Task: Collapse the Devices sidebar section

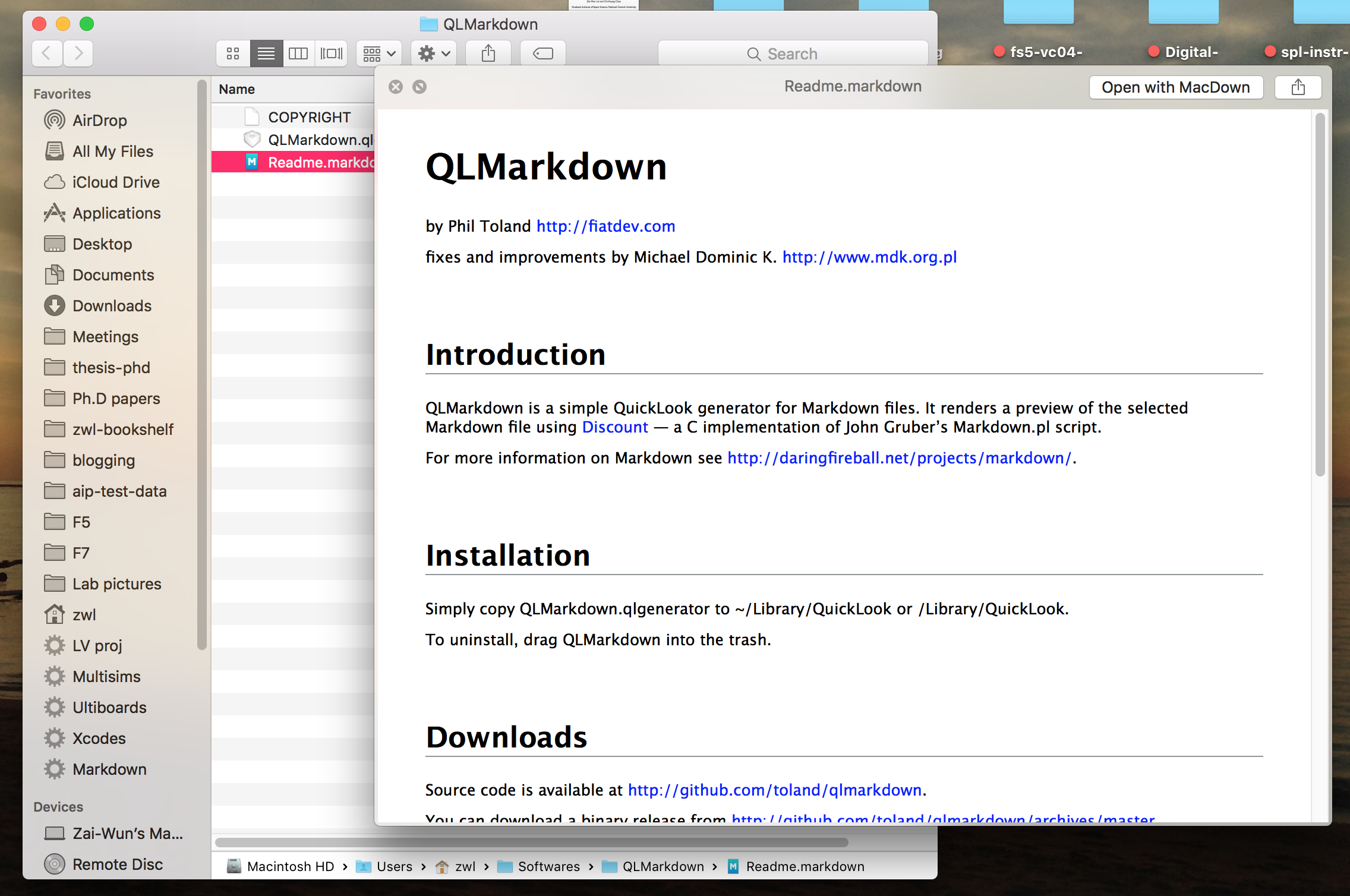Action: 58,806
